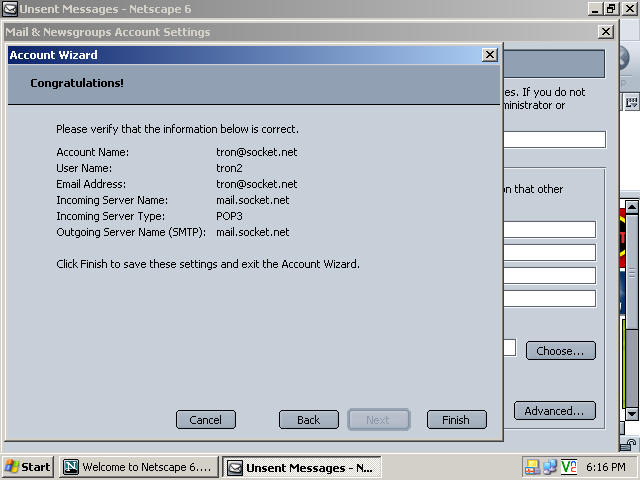
Task: Open Advanced... in Account Settings
Action: pyautogui.click(x=555, y=411)
